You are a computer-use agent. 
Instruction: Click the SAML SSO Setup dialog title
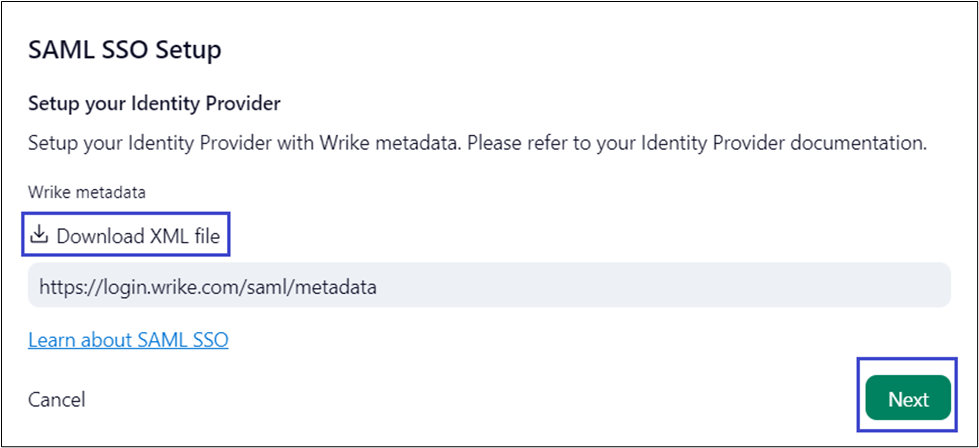coord(124,49)
